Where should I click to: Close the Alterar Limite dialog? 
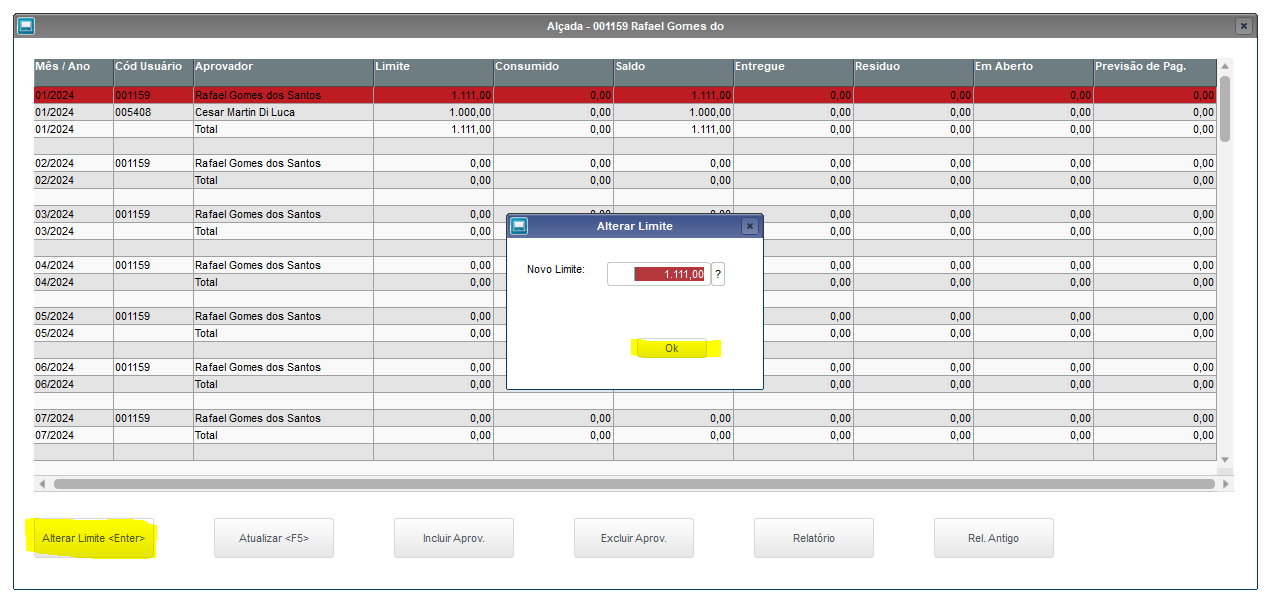750,226
